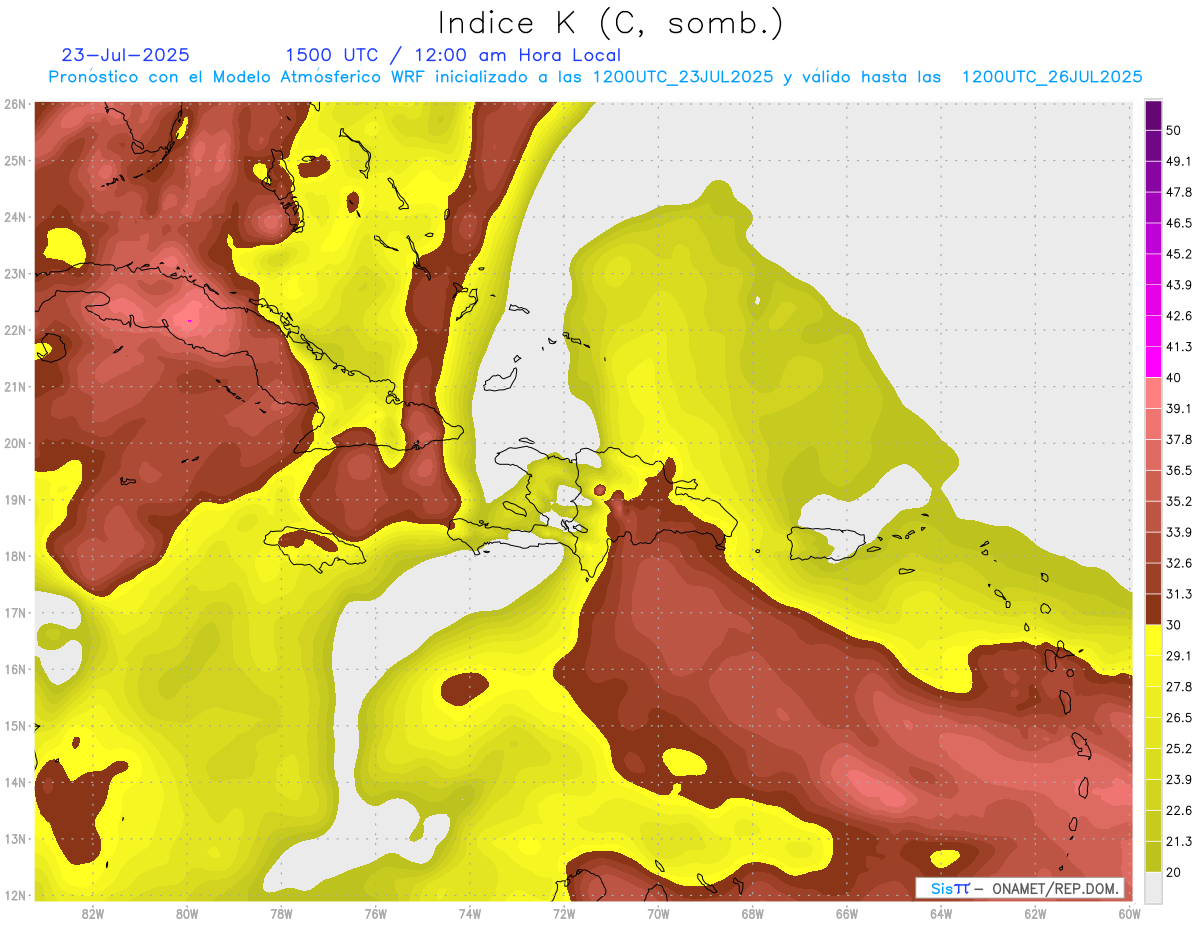Click the gray color bar segment below 20
Screen dimensions: 1200x927
point(1153,887)
